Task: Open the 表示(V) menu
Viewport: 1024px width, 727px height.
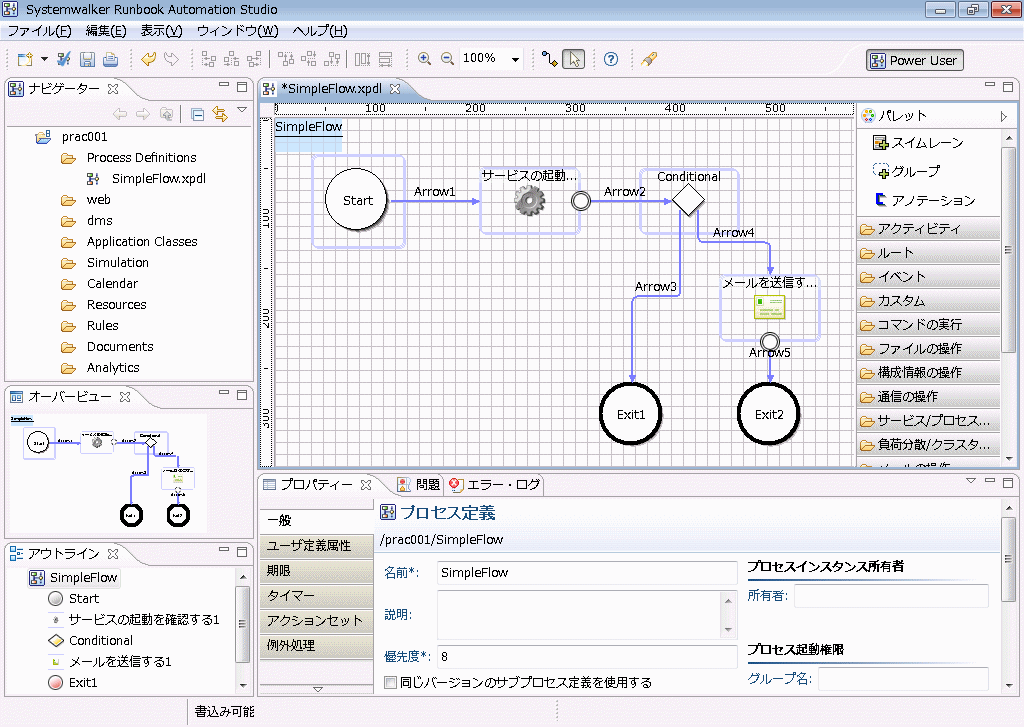Action: click(x=161, y=31)
